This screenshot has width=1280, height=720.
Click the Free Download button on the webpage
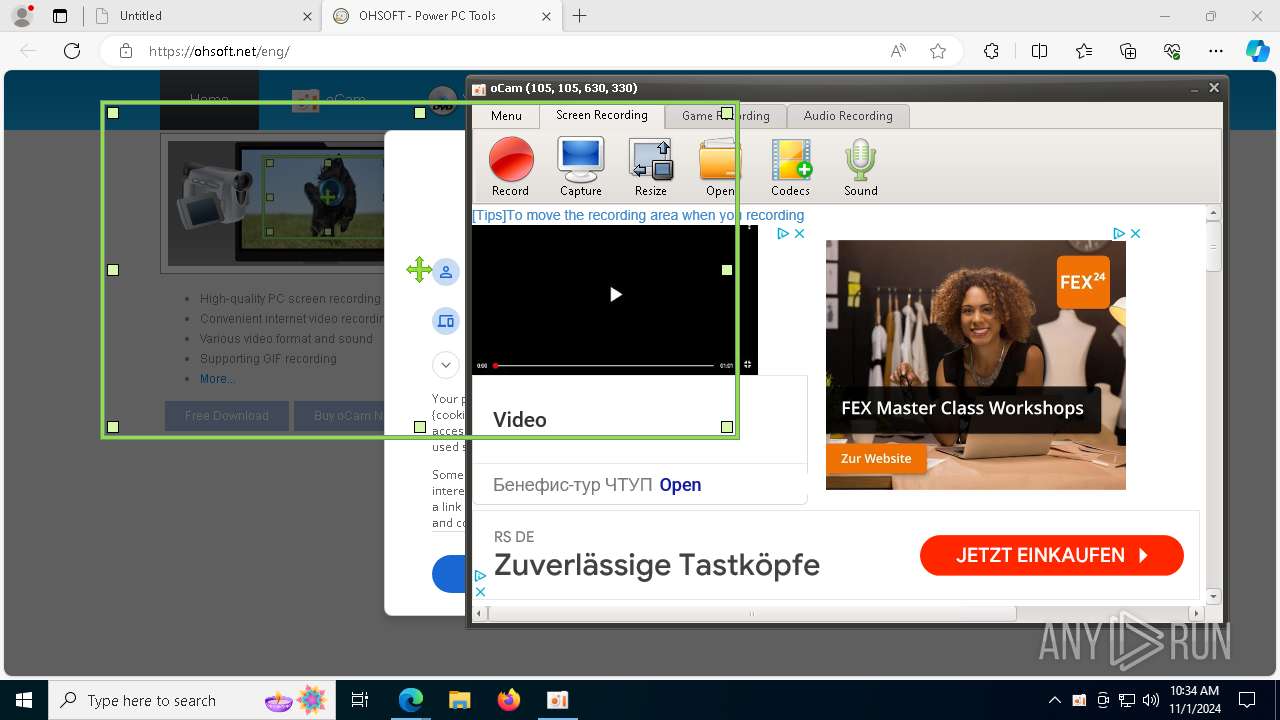(227, 416)
